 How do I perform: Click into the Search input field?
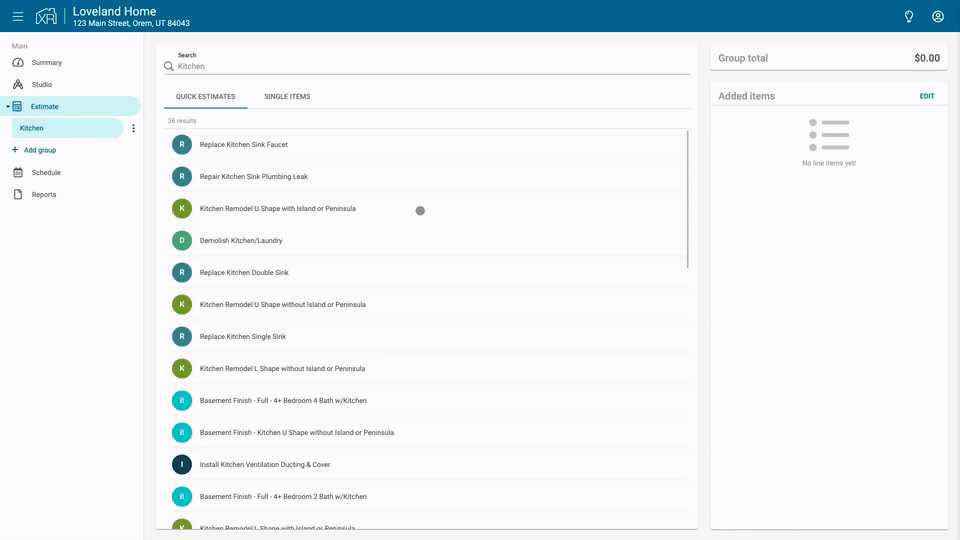pos(430,66)
